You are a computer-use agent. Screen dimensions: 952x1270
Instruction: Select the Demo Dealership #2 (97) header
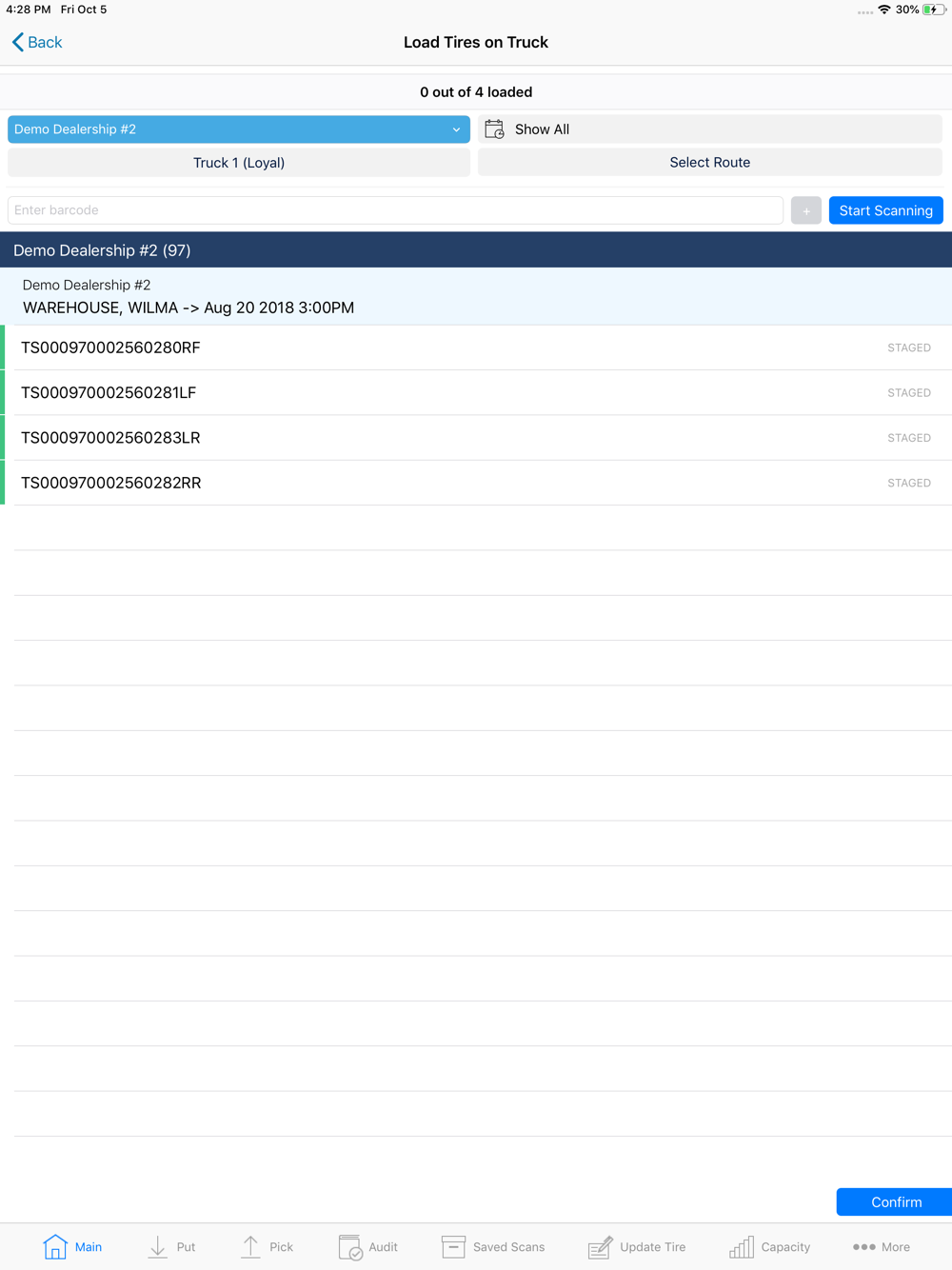[x=476, y=250]
